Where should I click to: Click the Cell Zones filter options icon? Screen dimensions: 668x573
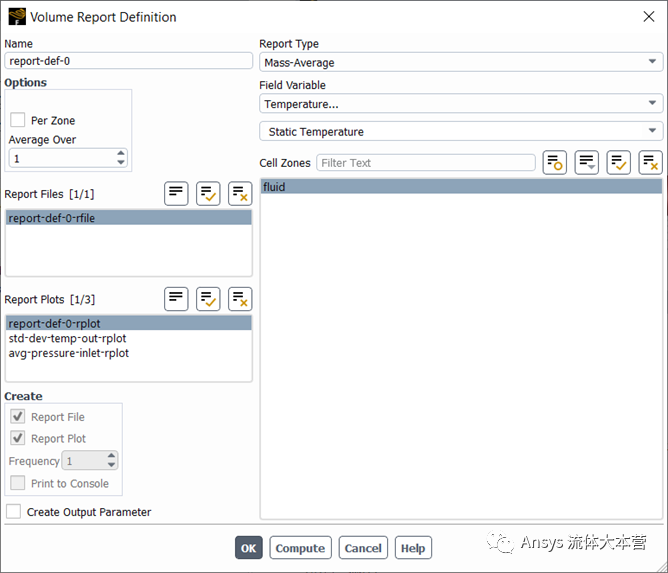(x=554, y=163)
